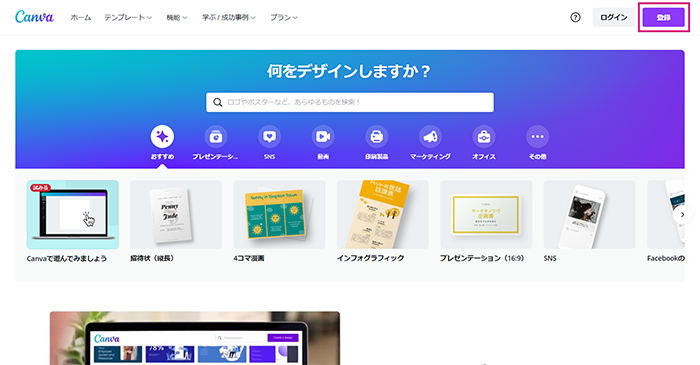Click the Canvaで遊んでみましょう label

pos(67,258)
